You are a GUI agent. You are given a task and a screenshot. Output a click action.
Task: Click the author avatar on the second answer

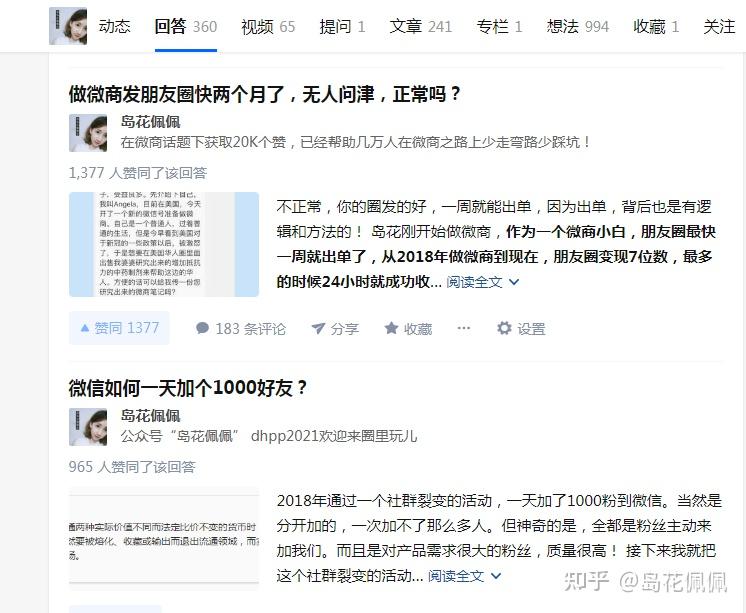click(88, 427)
